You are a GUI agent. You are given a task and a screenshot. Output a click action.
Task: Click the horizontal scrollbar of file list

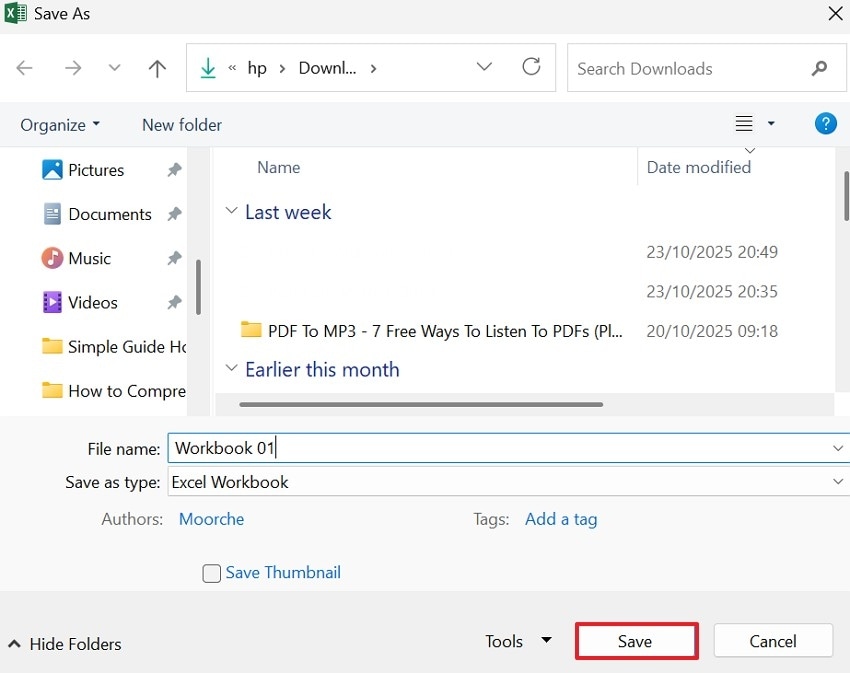coord(421,405)
